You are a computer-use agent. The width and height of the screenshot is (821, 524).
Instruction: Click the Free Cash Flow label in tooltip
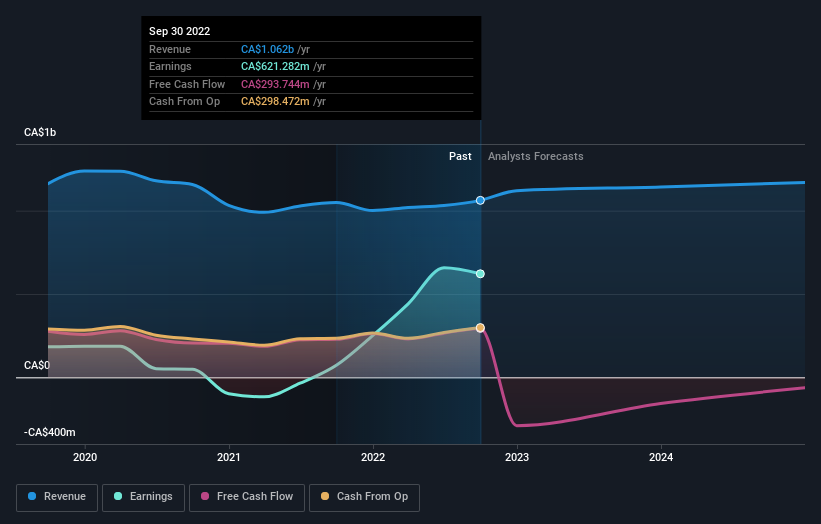[x=187, y=84]
